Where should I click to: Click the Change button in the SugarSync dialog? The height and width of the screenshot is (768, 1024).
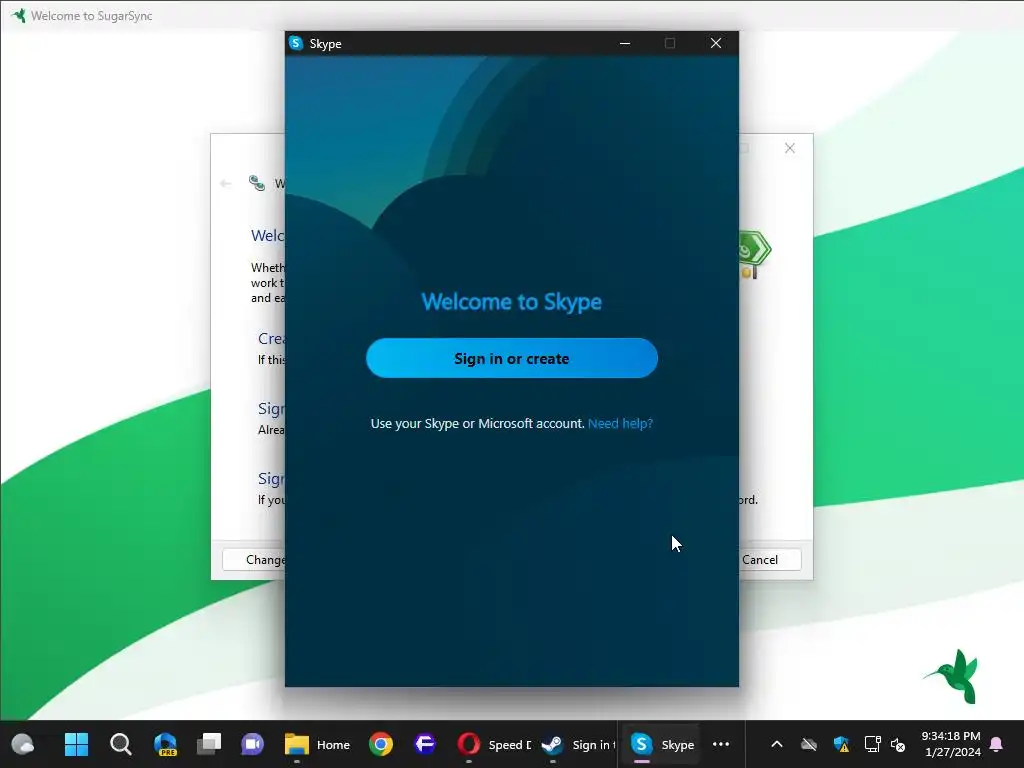[x=254, y=560]
